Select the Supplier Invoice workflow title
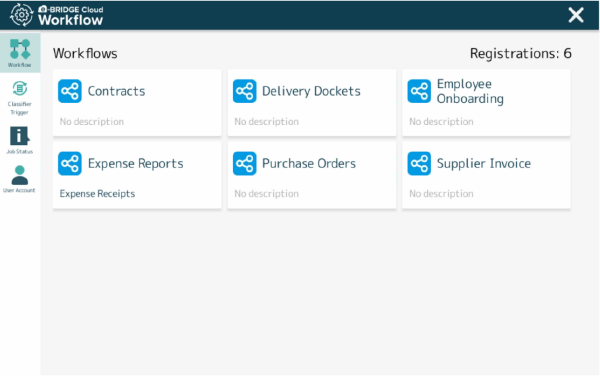The image size is (600, 376). click(484, 163)
